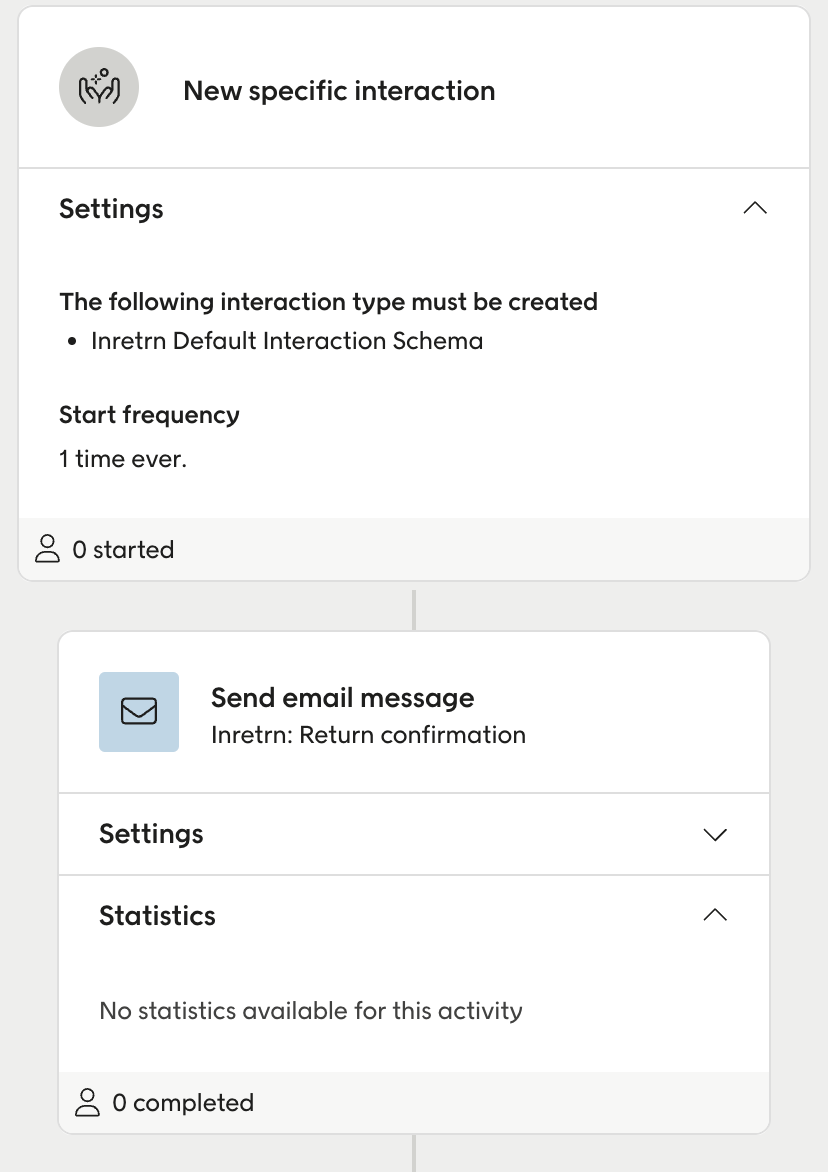Click the 0 started counter

coord(124,548)
